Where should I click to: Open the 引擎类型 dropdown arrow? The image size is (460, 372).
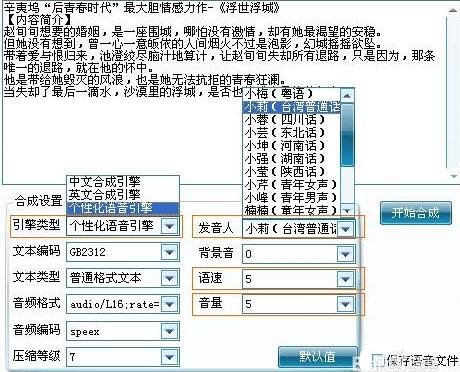coord(169,226)
